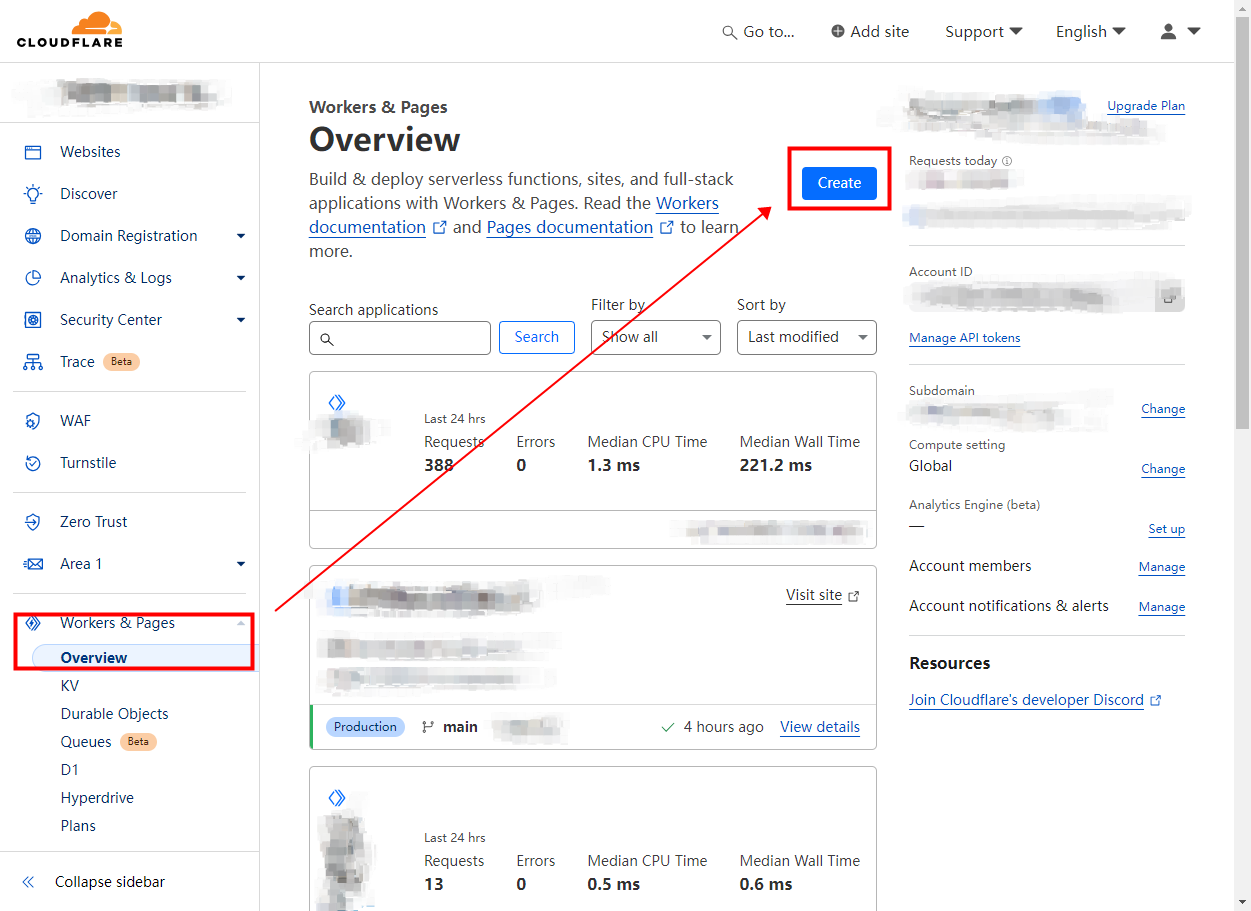Click the Analytics & Logs pie icon

[33, 278]
